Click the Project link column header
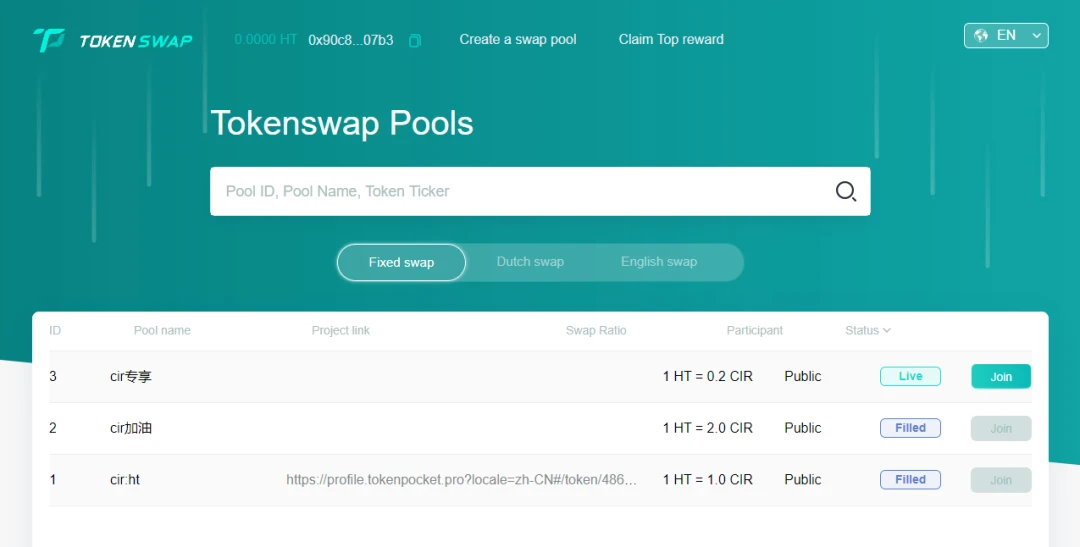 (x=340, y=331)
